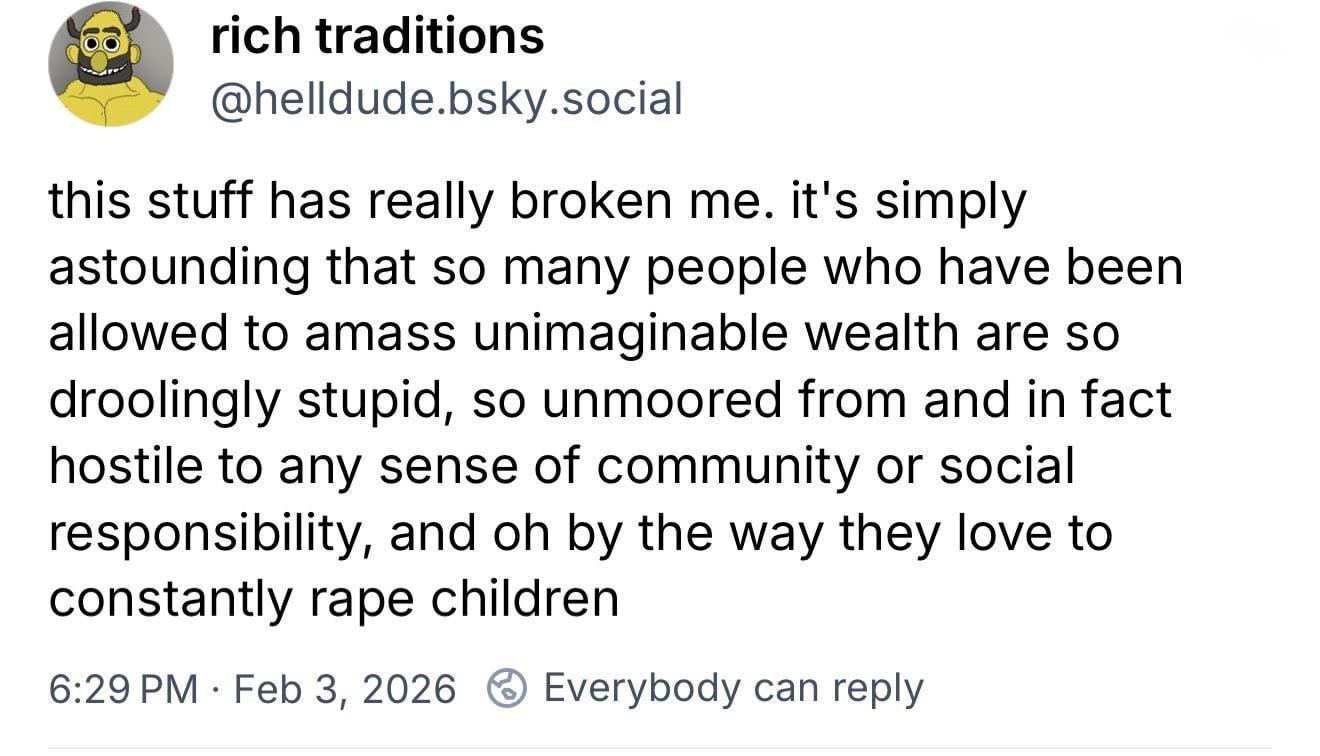Click the reply settings globe icon
This screenshot has height=756, width=1320.
coord(506,688)
